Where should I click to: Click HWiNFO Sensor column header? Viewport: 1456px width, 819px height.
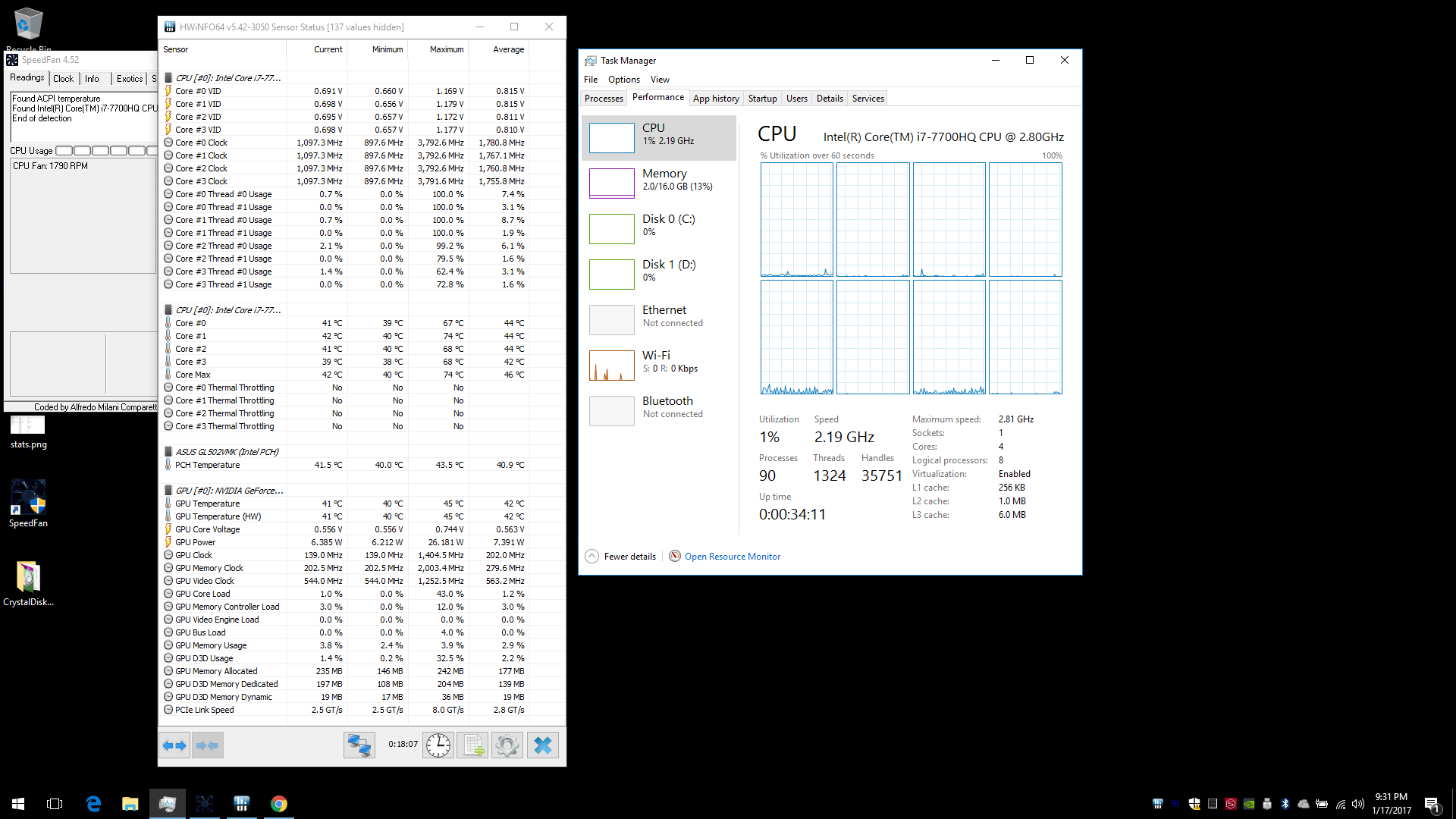point(222,49)
